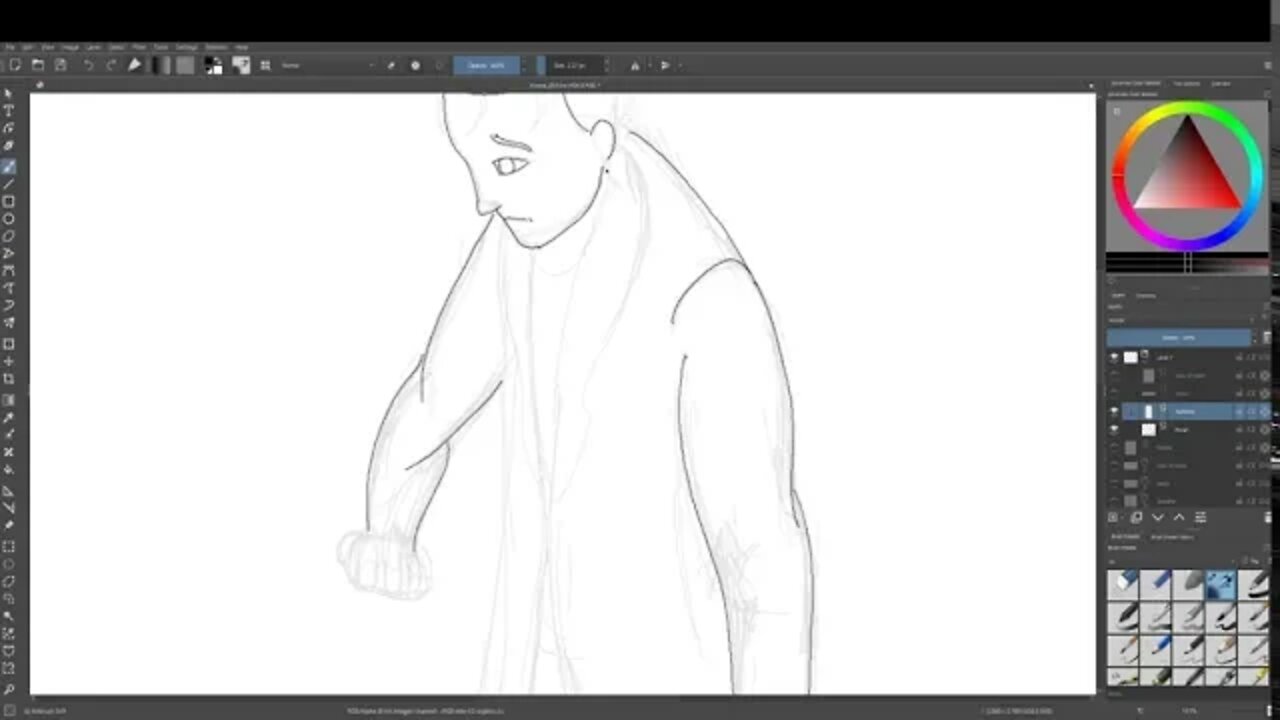Open layer properties button

pos(1200,517)
